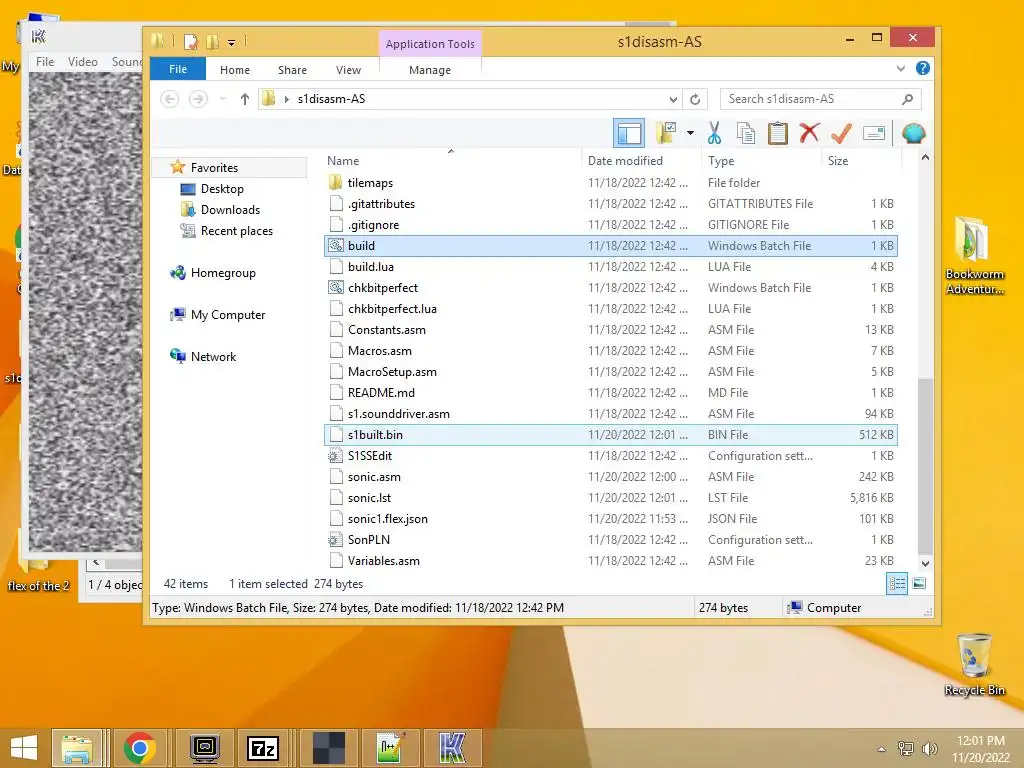Viewport: 1024px width, 768px height.
Task: Select Downloads in navigation pane
Action: (x=230, y=210)
